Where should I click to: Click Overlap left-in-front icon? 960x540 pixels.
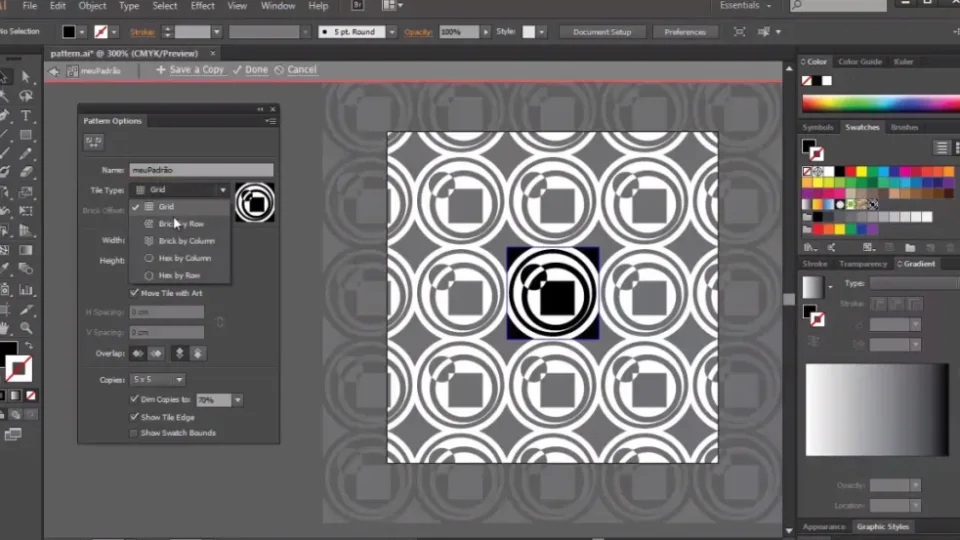tap(138, 353)
